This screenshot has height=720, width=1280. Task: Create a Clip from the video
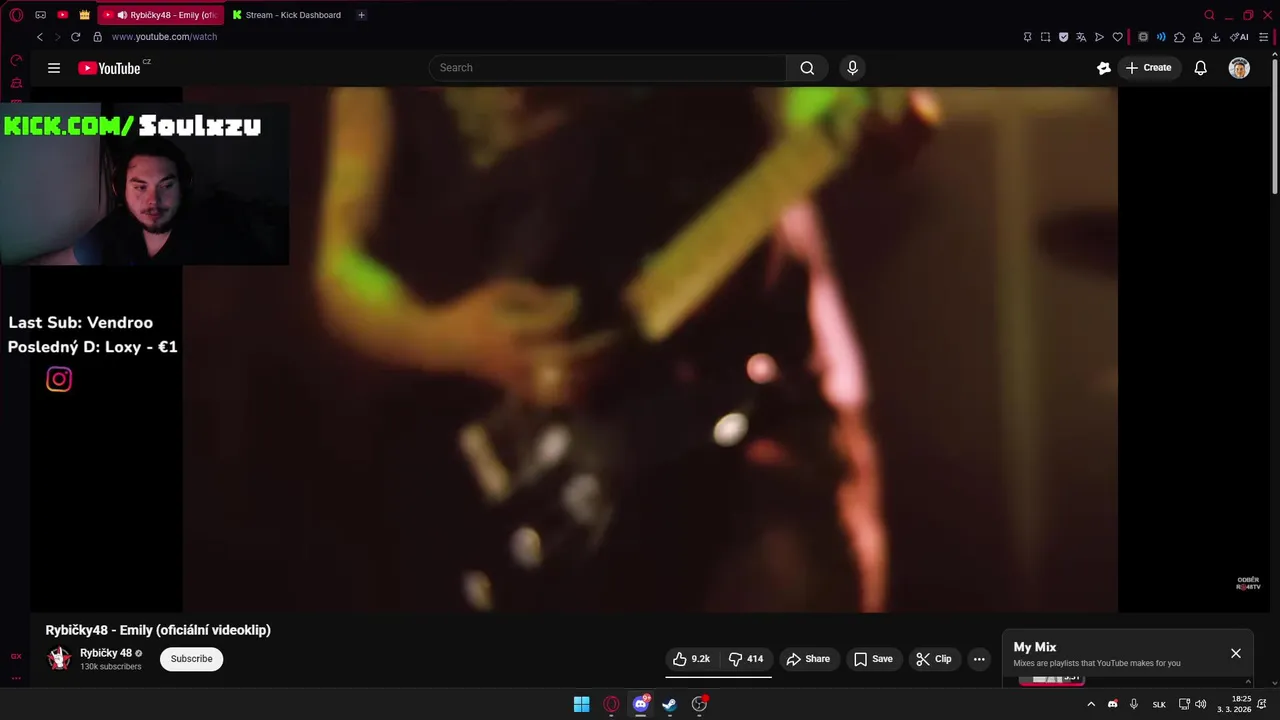934,659
